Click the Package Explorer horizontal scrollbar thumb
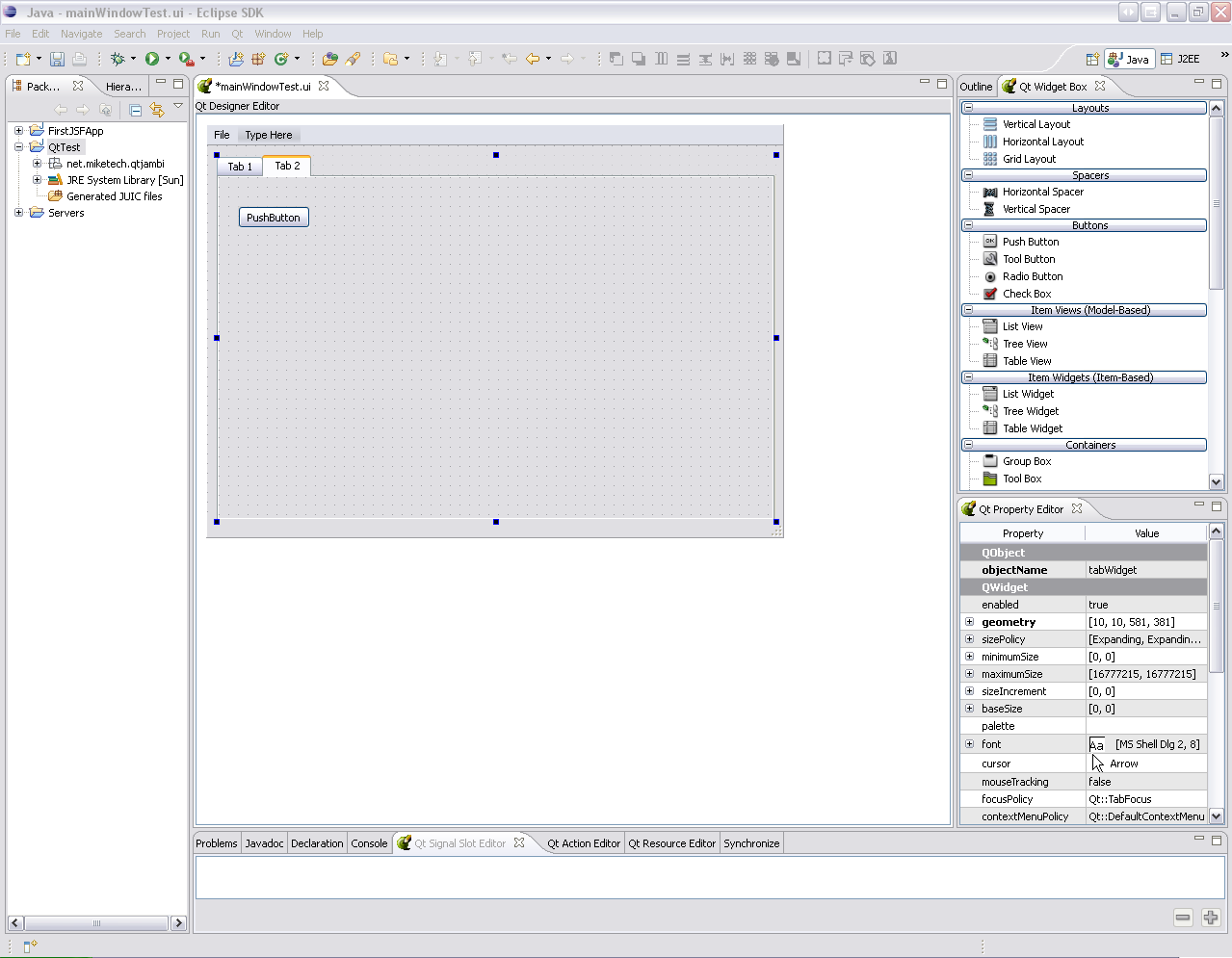Image resolution: width=1232 pixels, height=958 pixels. [x=96, y=922]
